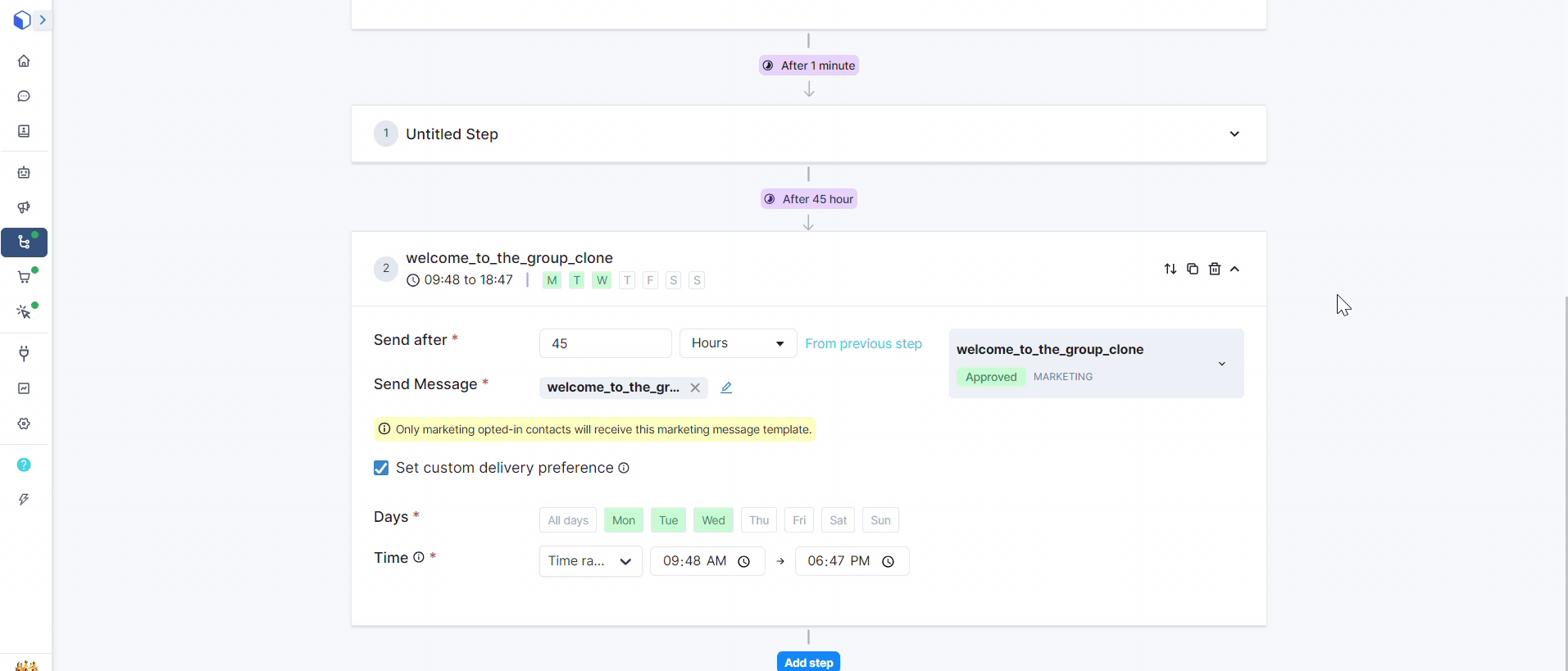Image resolution: width=1568 pixels, height=671 pixels.
Task: Duplicate step using the copy icon
Action: click(1193, 269)
